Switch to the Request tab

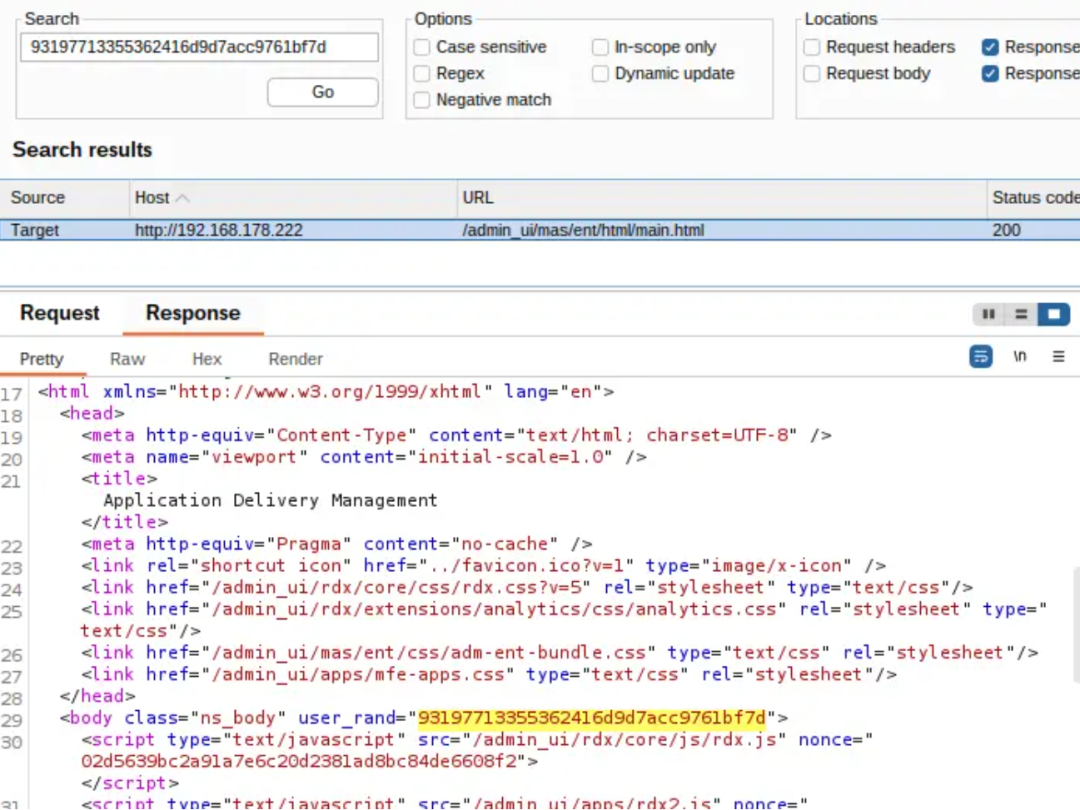click(60, 313)
